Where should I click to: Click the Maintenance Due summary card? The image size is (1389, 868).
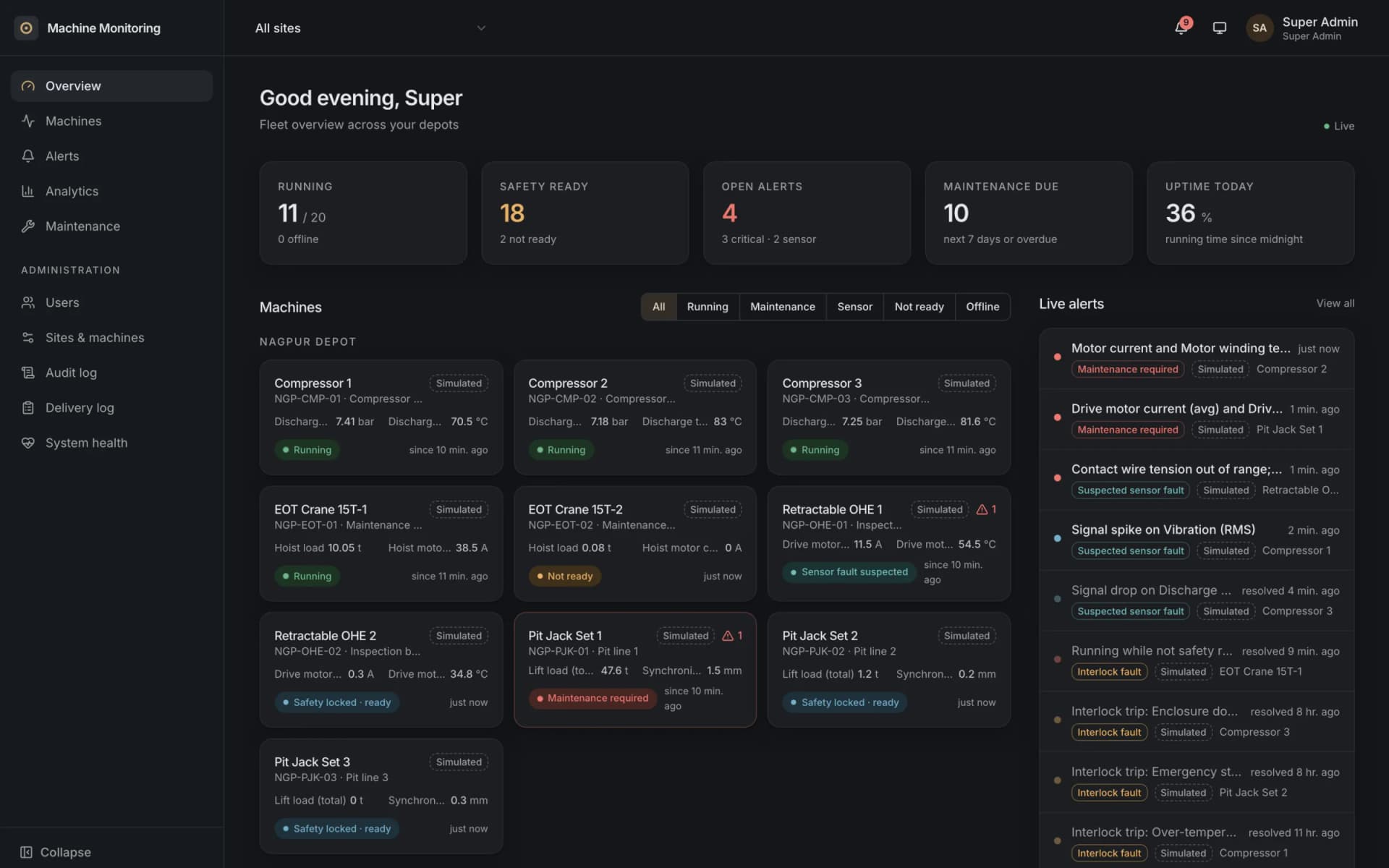pyautogui.click(x=1029, y=213)
